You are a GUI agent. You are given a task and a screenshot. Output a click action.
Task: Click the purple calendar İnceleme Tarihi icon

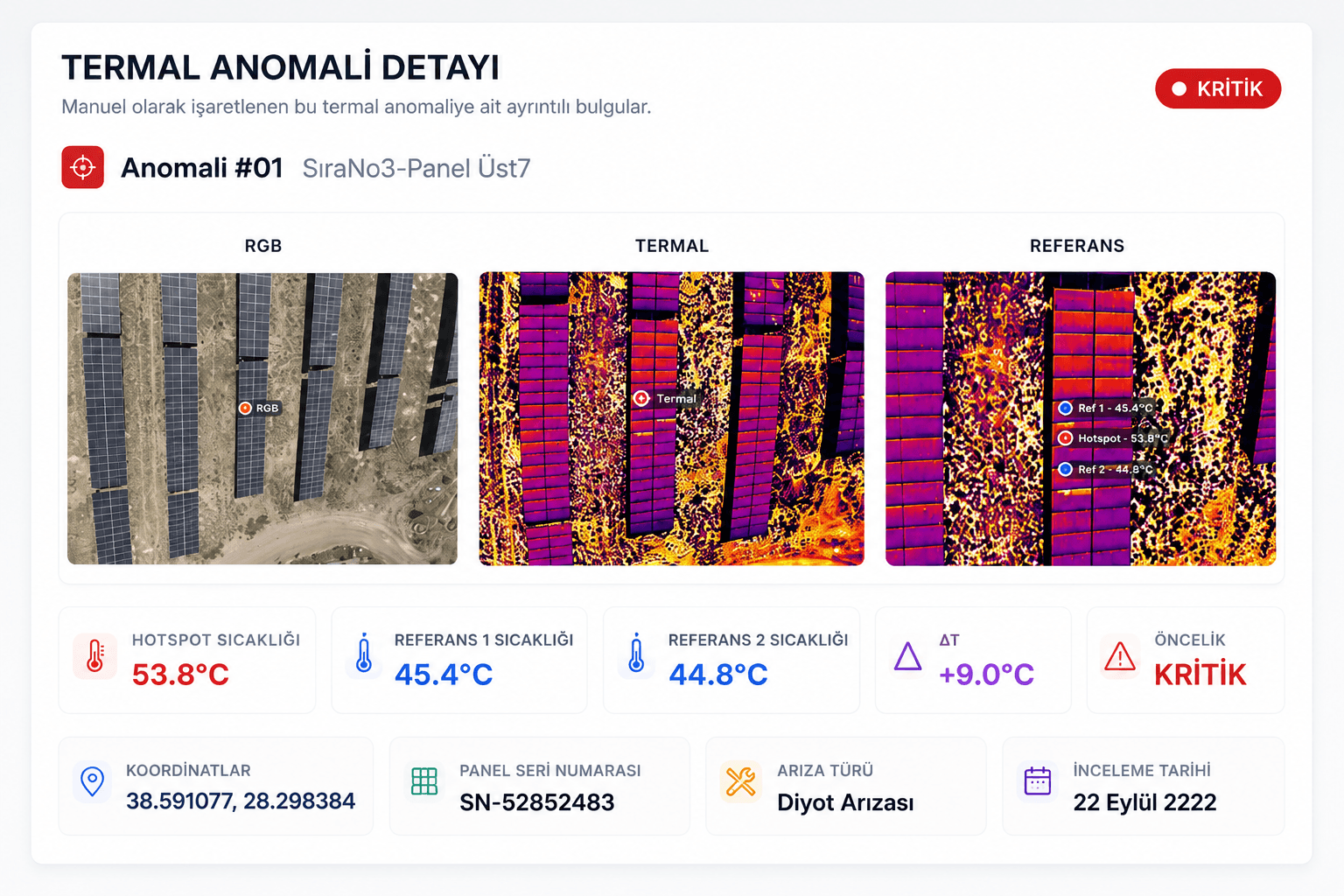1038,780
